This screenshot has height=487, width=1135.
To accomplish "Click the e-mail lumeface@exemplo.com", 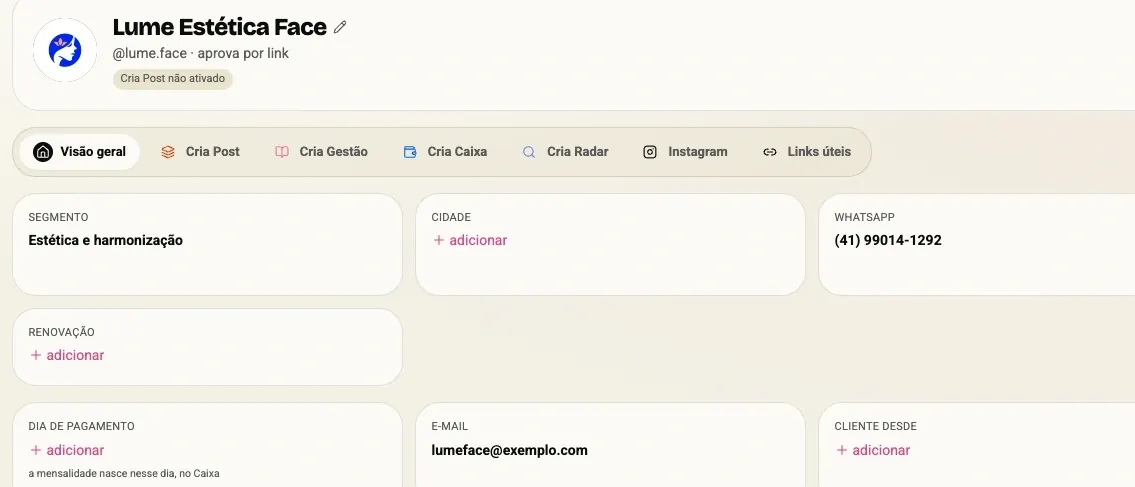I will 510,450.
